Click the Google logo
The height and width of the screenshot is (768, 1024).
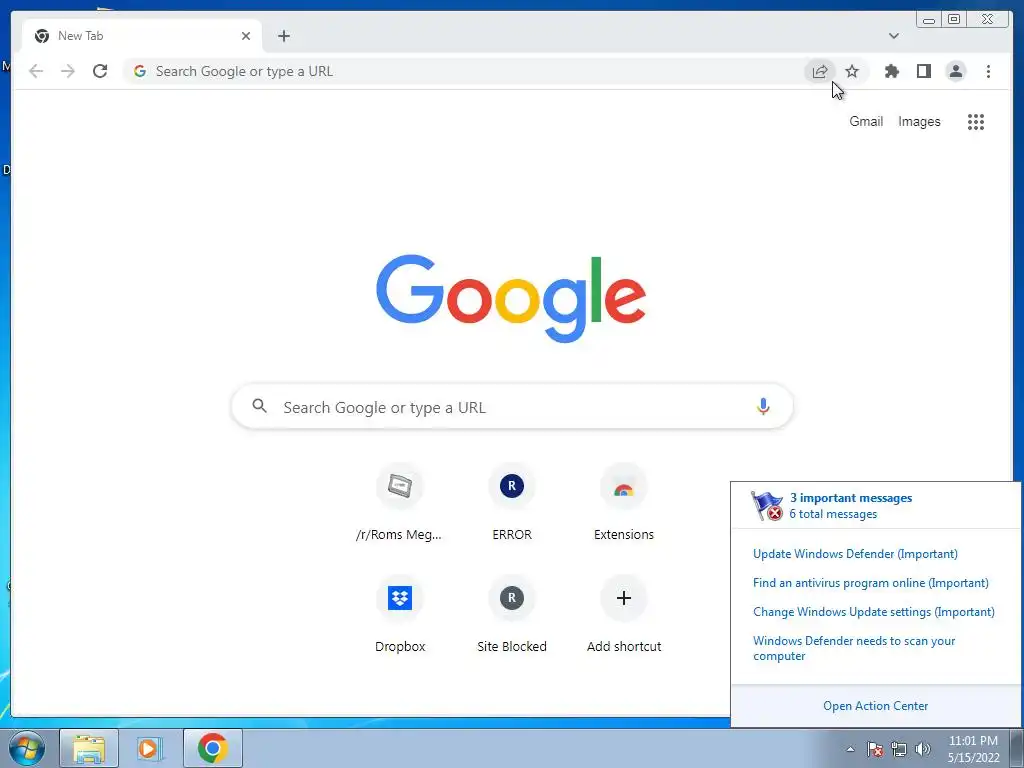(511, 298)
